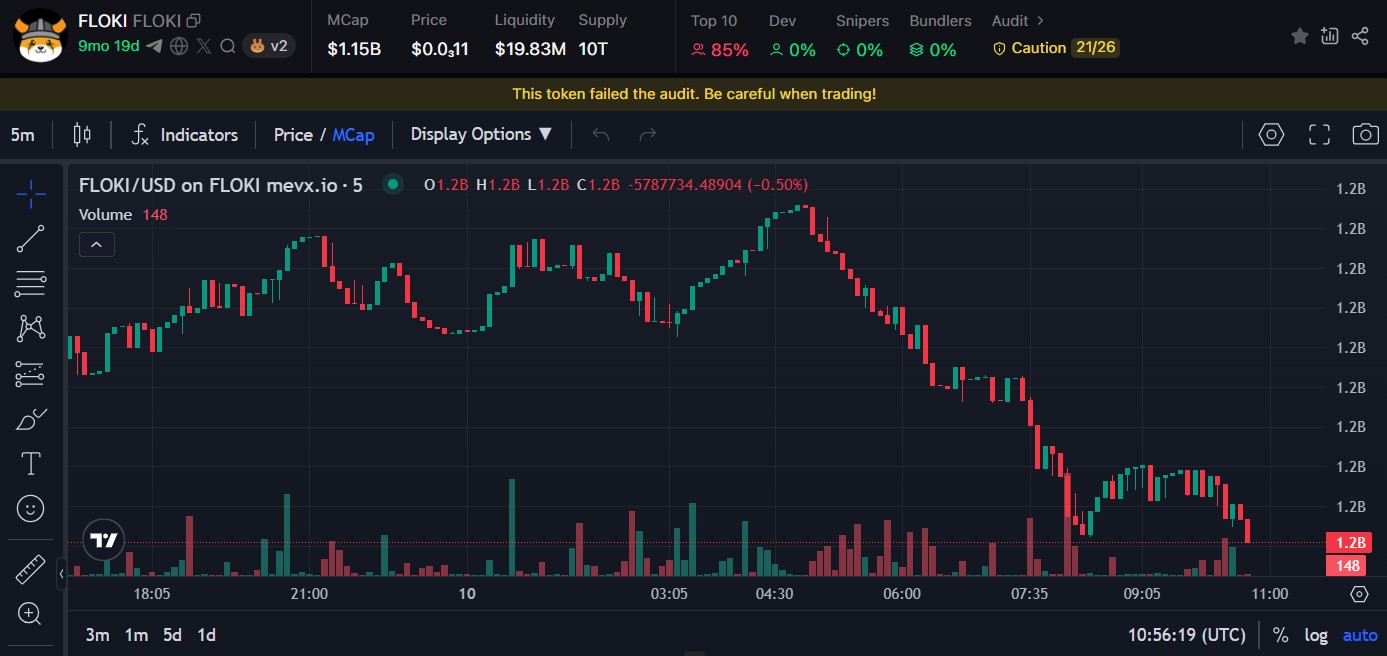Open chart settings hexagon icon
1387x656 pixels.
coord(1271,135)
